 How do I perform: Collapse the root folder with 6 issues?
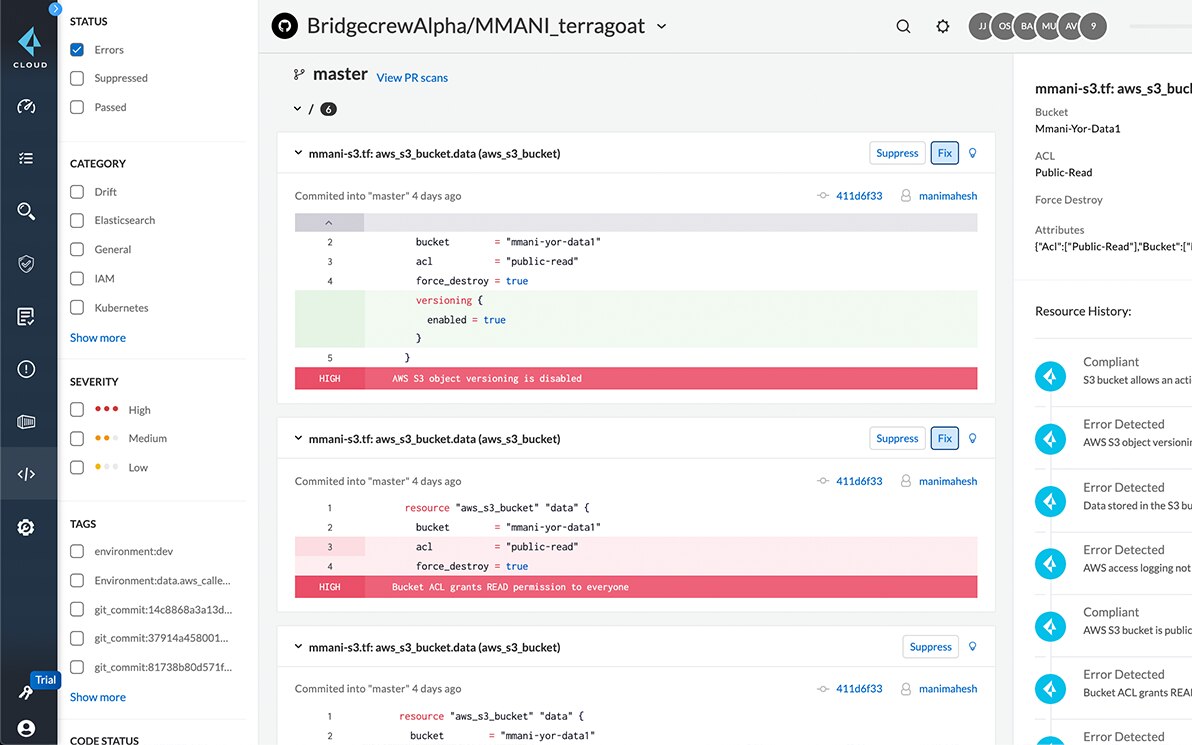tap(297, 109)
